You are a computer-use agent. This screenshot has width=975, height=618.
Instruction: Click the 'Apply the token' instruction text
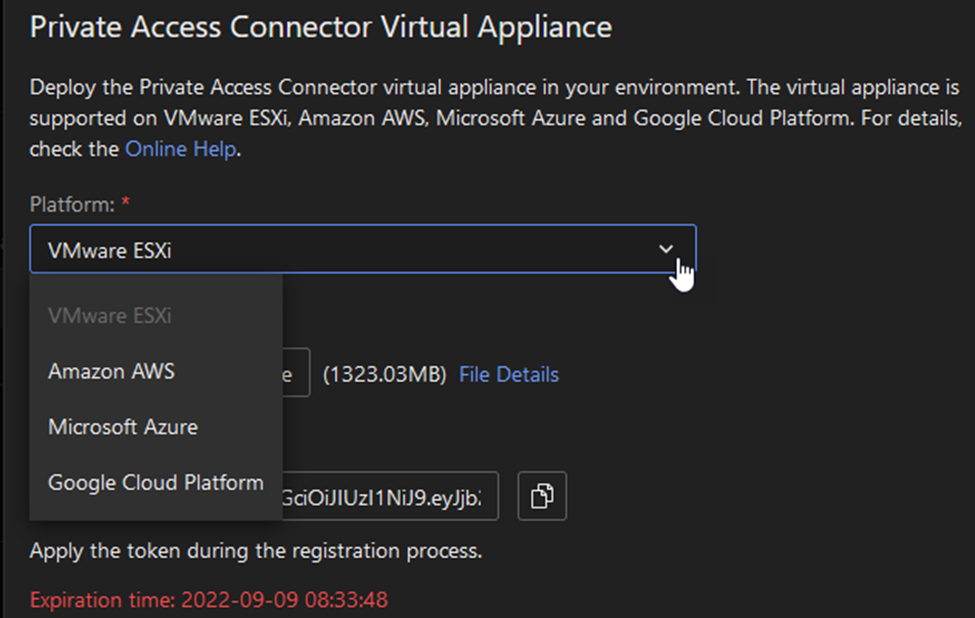[x=256, y=551]
